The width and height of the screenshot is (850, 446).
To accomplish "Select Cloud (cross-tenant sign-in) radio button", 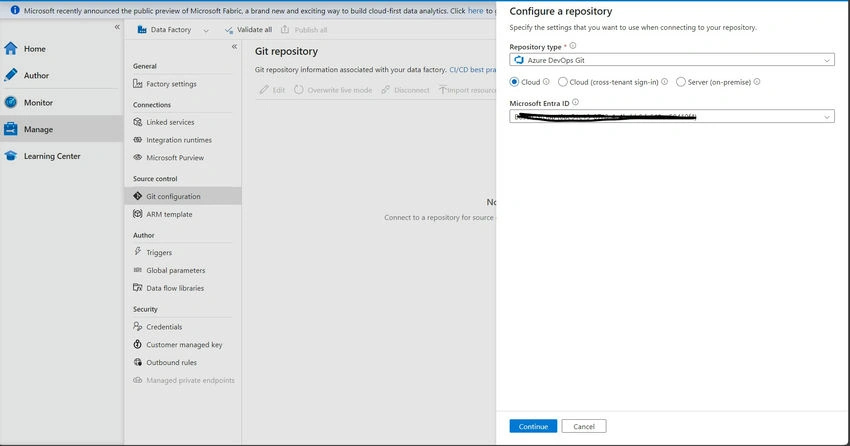I will (x=563, y=82).
